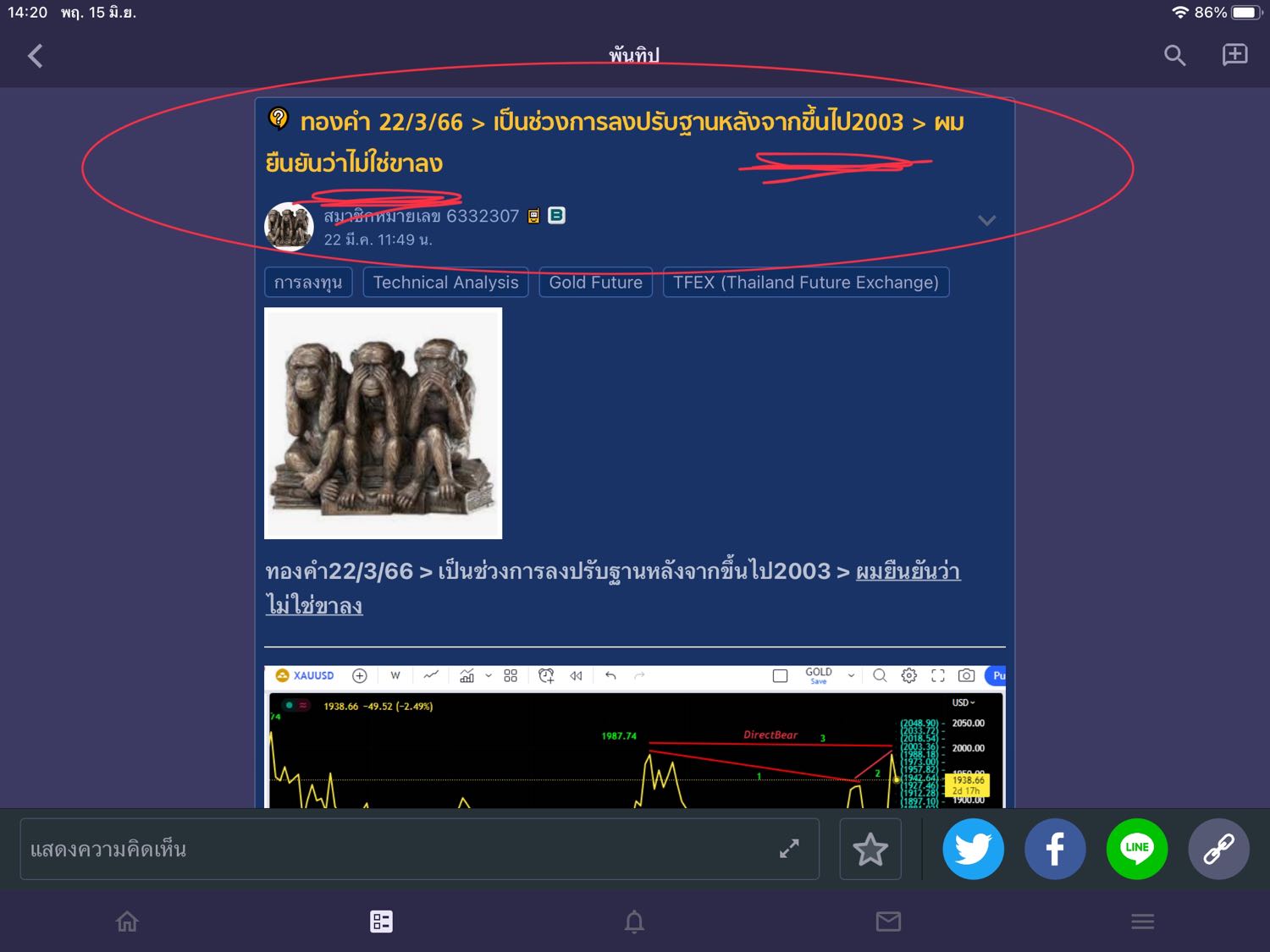The height and width of the screenshot is (952, 1270).
Task: Tap the แสดงความคิดเห็น comment field
Action: point(420,849)
